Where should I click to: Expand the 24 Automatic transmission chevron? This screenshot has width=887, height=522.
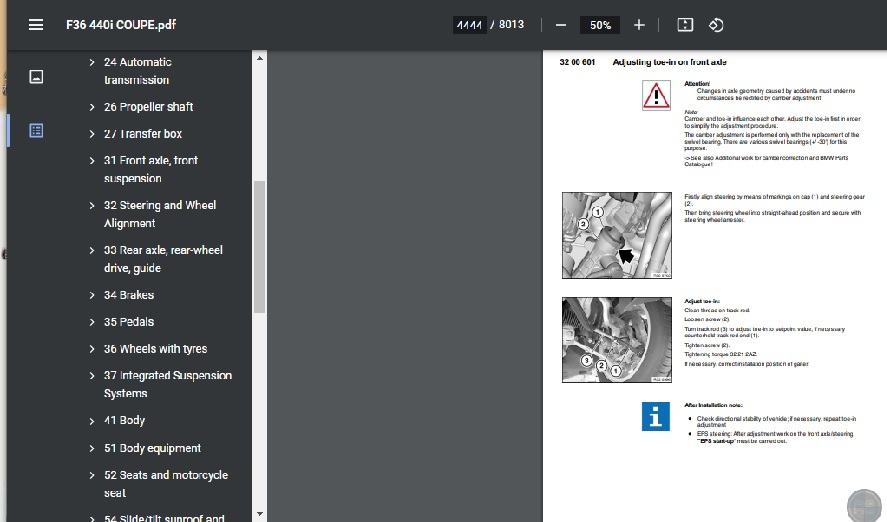point(92,62)
